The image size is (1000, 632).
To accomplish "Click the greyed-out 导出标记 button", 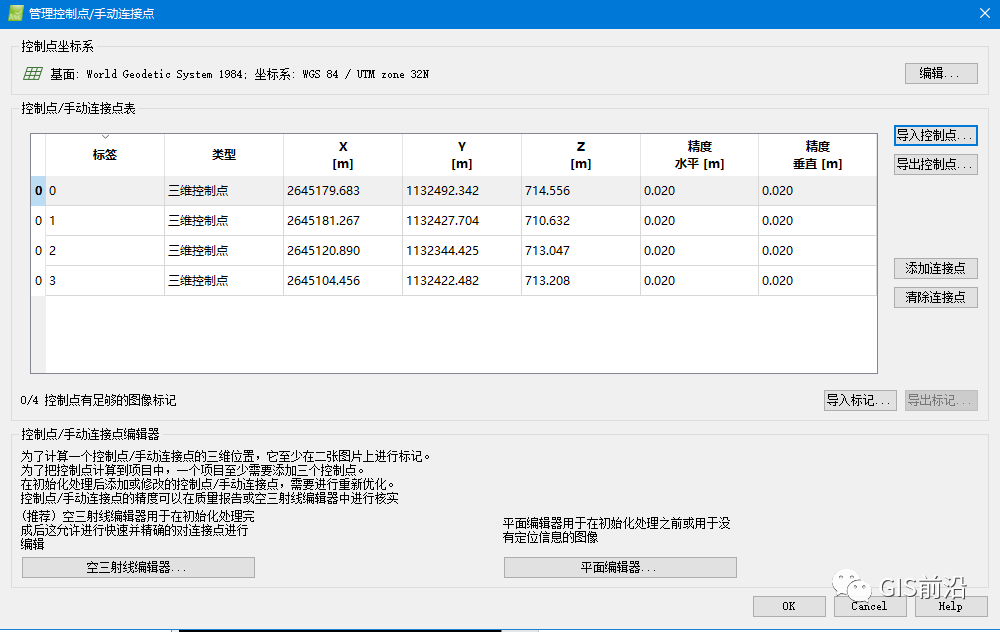I will pos(941,401).
